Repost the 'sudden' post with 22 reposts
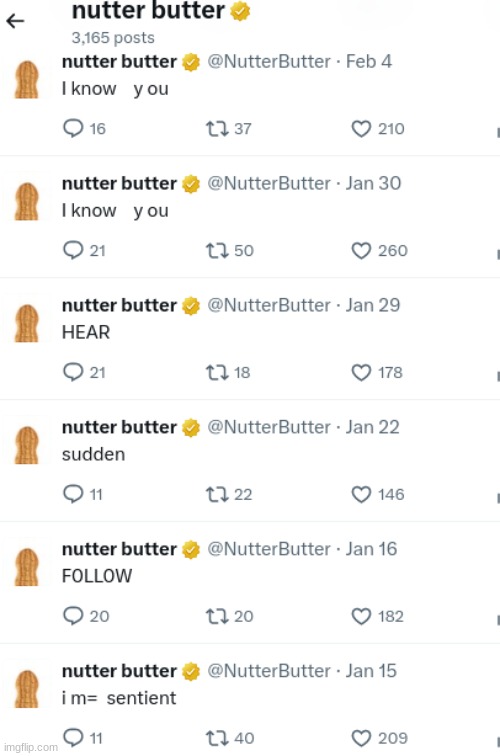500x756 pixels. point(216,495)
